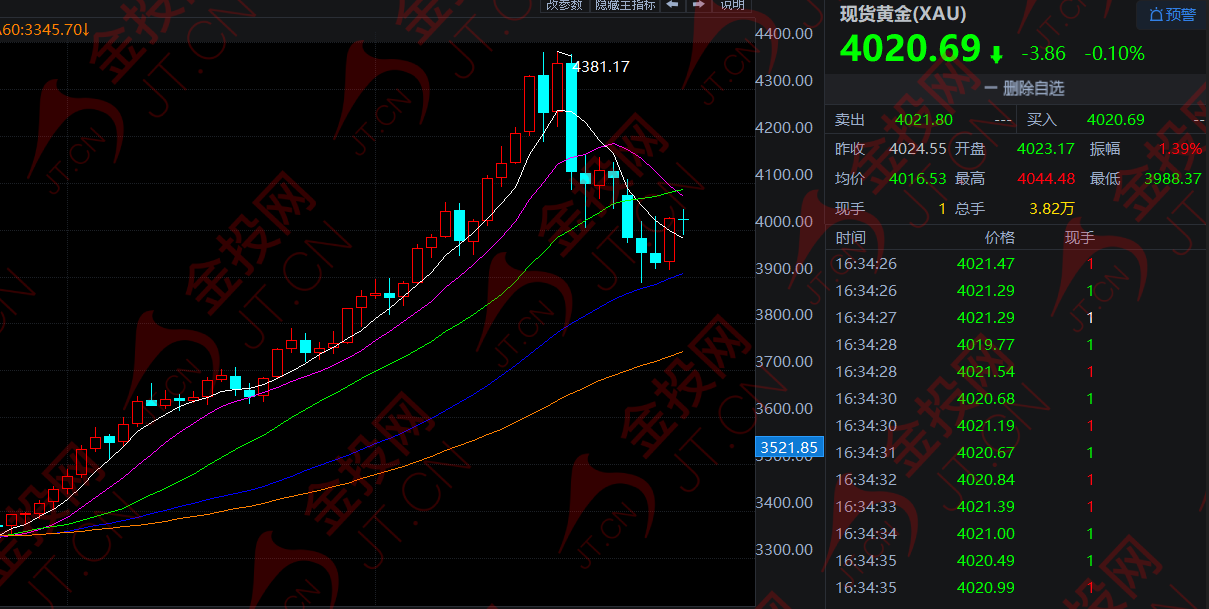Select the 16:34:28 trade at 4019.77
This screenshot has width=1209, height=609.
[x=985, y=345]
